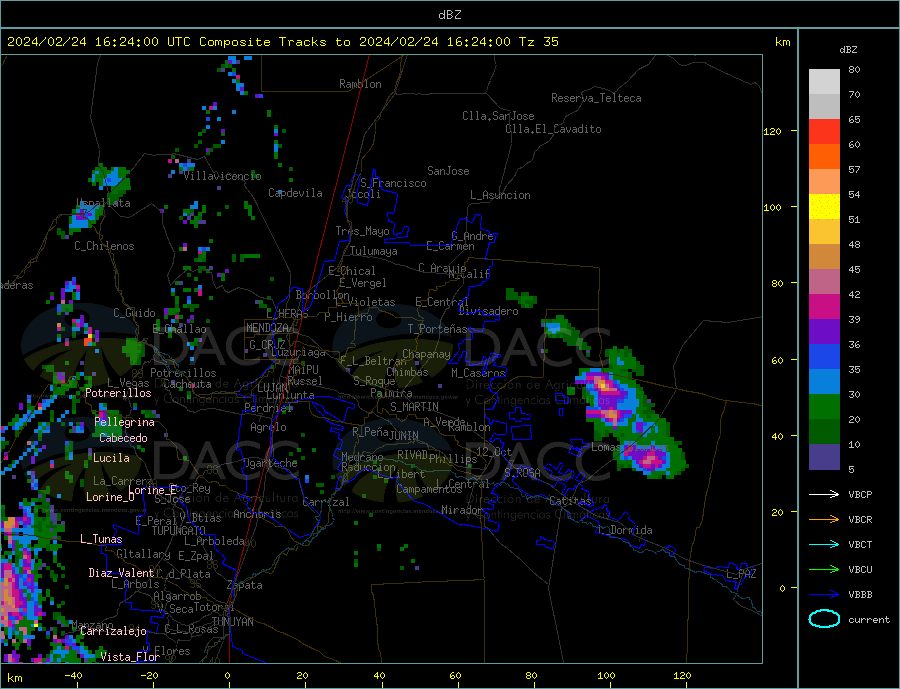
Task: Click the 'LUJAN' map label
Action: coord(273,388)
